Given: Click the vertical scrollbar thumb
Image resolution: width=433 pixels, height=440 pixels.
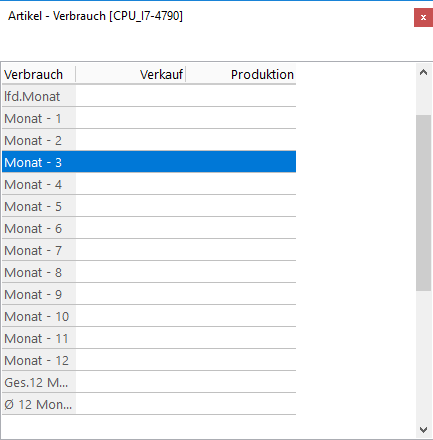Looking at the screenshot, I should [423, 203].
